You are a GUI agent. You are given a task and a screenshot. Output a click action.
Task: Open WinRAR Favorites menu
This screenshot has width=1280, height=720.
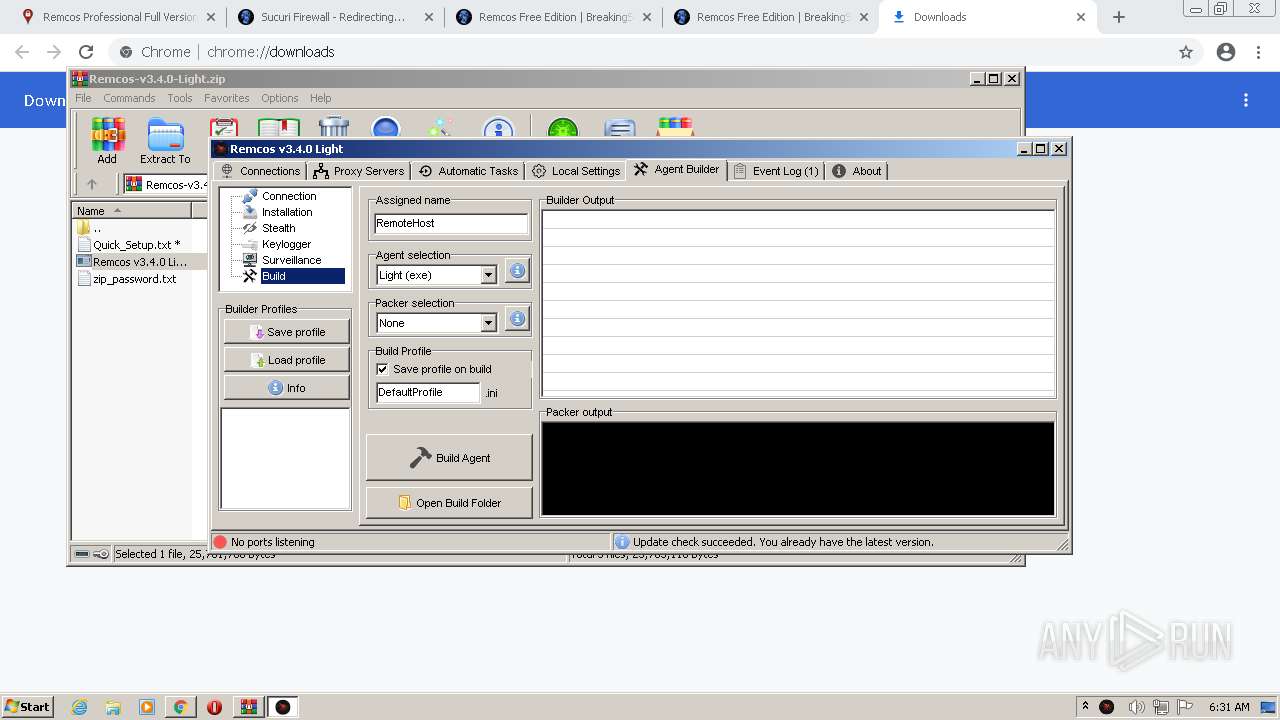[x=227, y=98]
